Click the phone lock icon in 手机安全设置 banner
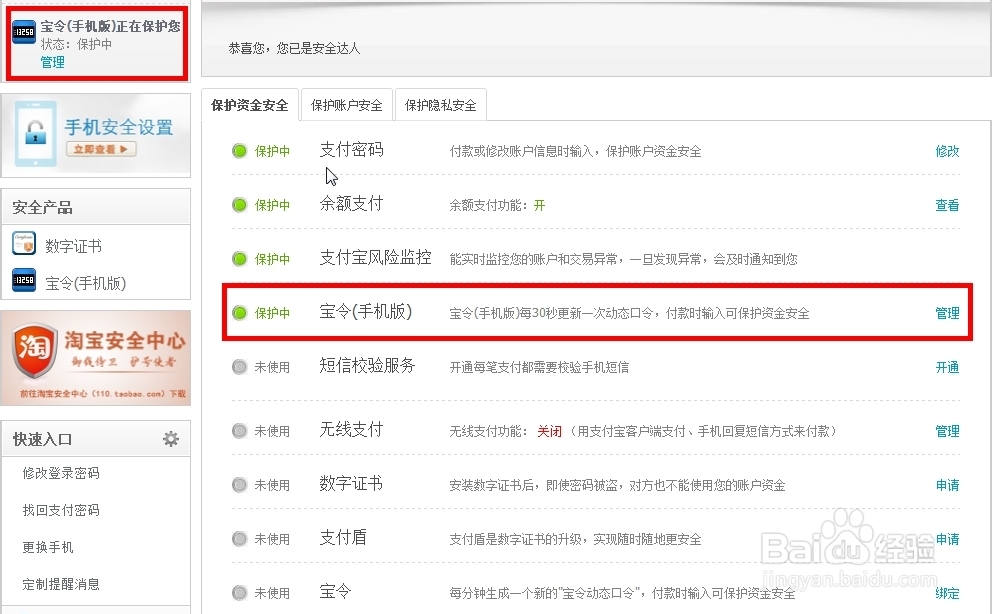The image size is (992, 614). [x=35, y=134]
